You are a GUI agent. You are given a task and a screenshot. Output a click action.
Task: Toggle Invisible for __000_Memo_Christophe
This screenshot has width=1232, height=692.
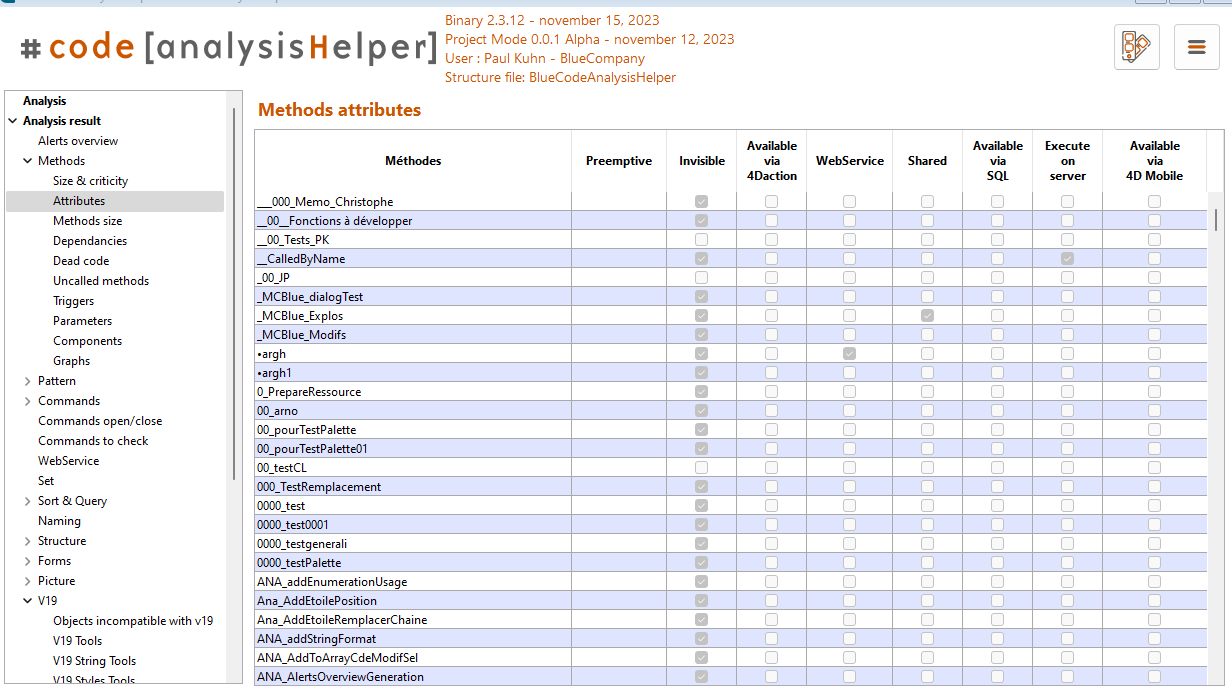701,202
